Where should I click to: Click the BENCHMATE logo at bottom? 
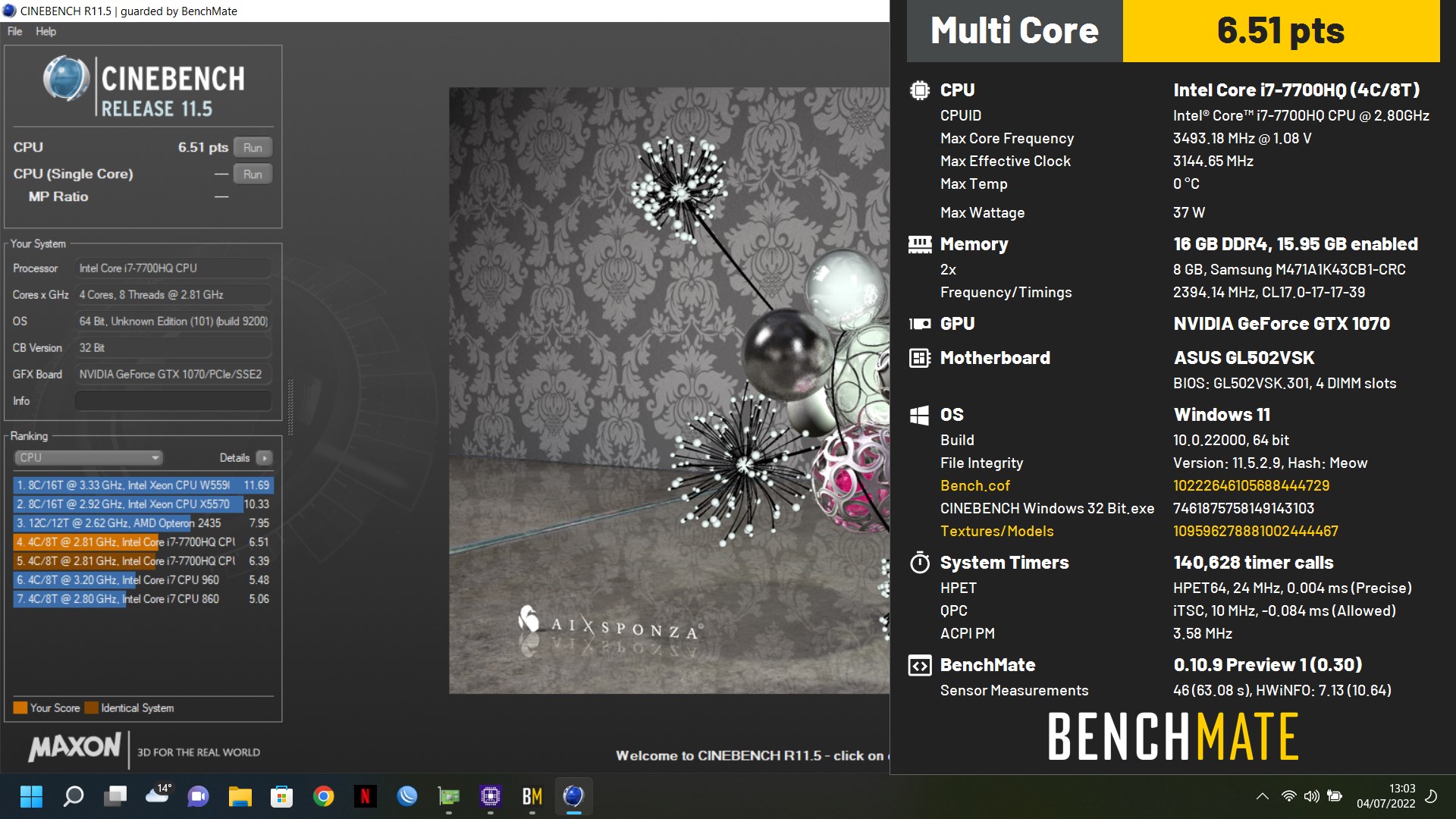pos(1173,736)
